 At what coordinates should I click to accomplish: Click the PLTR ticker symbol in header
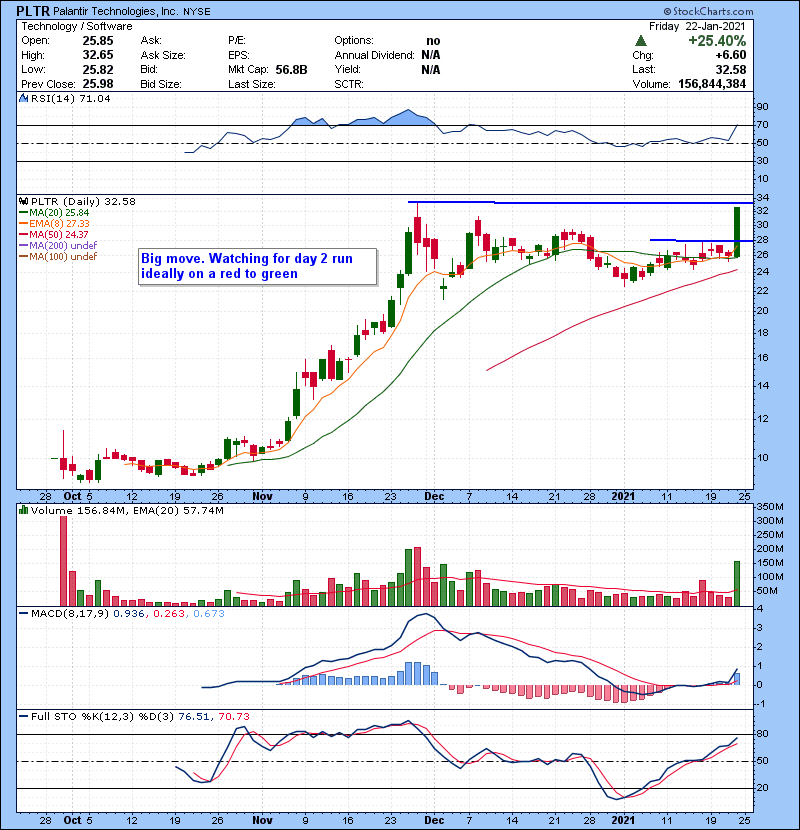34,11
